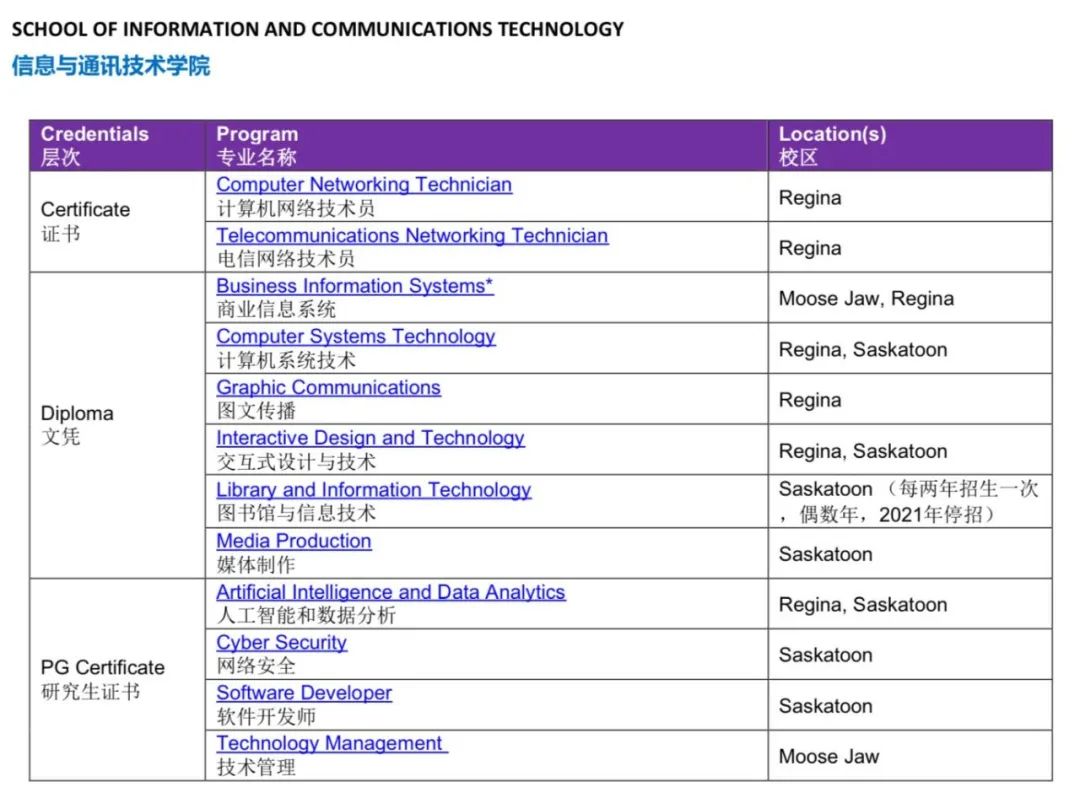Open the Technology Management link
This screenshot has width=1080, height=809.
coord(332,744)
